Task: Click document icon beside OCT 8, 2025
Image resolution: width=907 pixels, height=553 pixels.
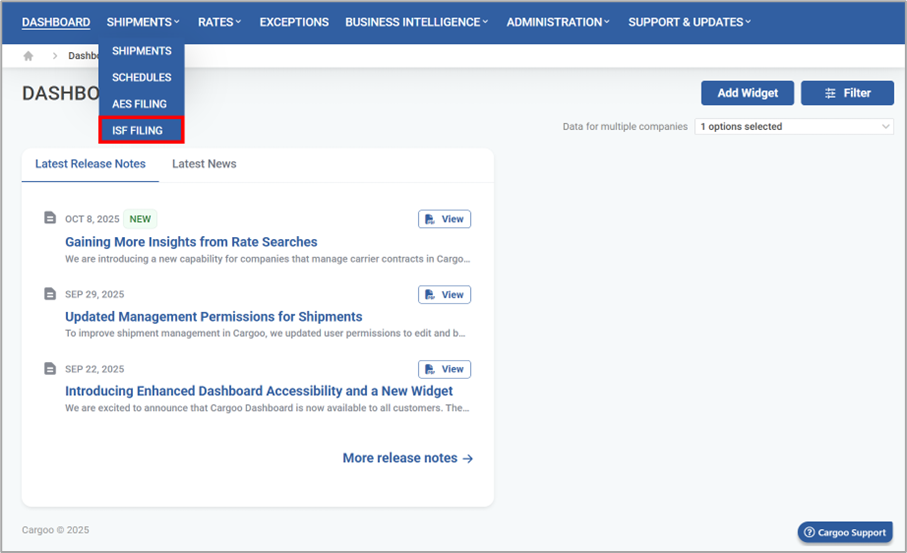Action: click(50, 217)
